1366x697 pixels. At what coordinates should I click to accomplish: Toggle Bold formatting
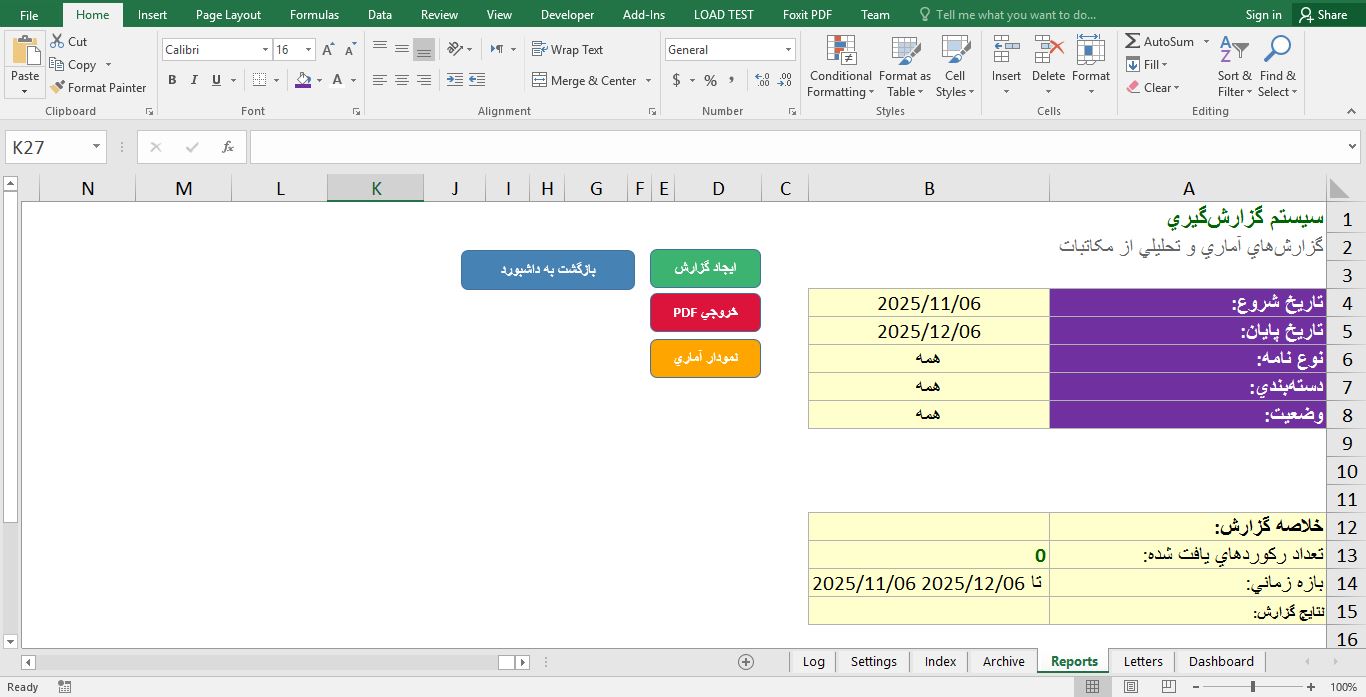point(172,81)
